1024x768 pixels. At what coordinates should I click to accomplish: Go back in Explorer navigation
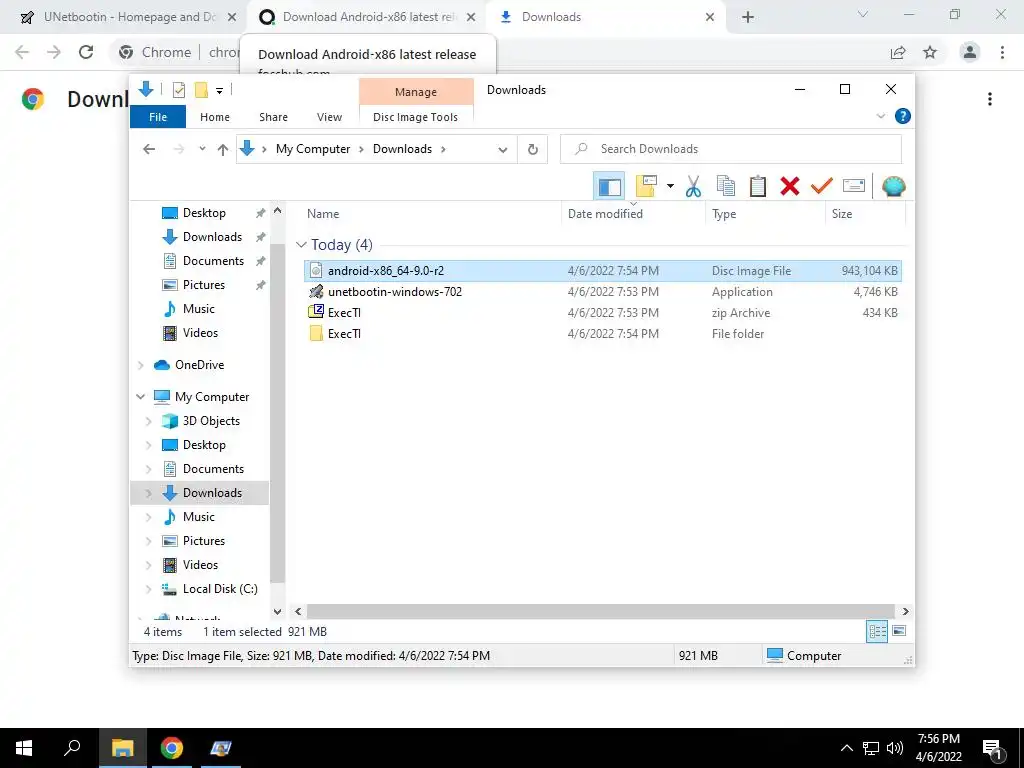[149, 149]
